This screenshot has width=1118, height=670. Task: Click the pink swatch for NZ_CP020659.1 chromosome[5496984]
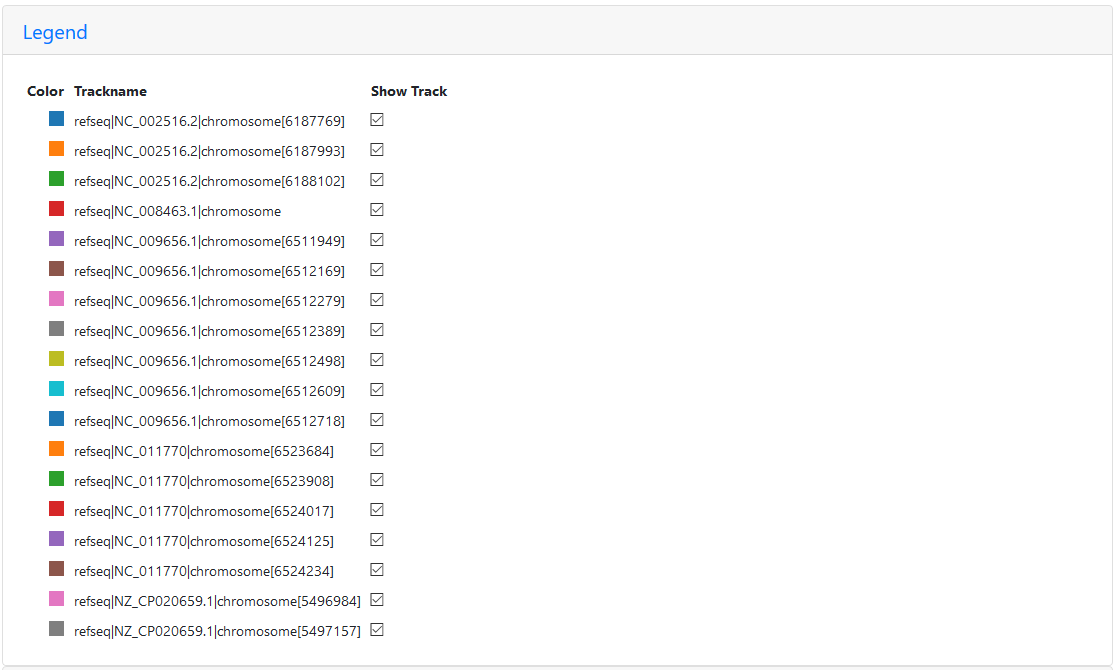click(56, 598)
